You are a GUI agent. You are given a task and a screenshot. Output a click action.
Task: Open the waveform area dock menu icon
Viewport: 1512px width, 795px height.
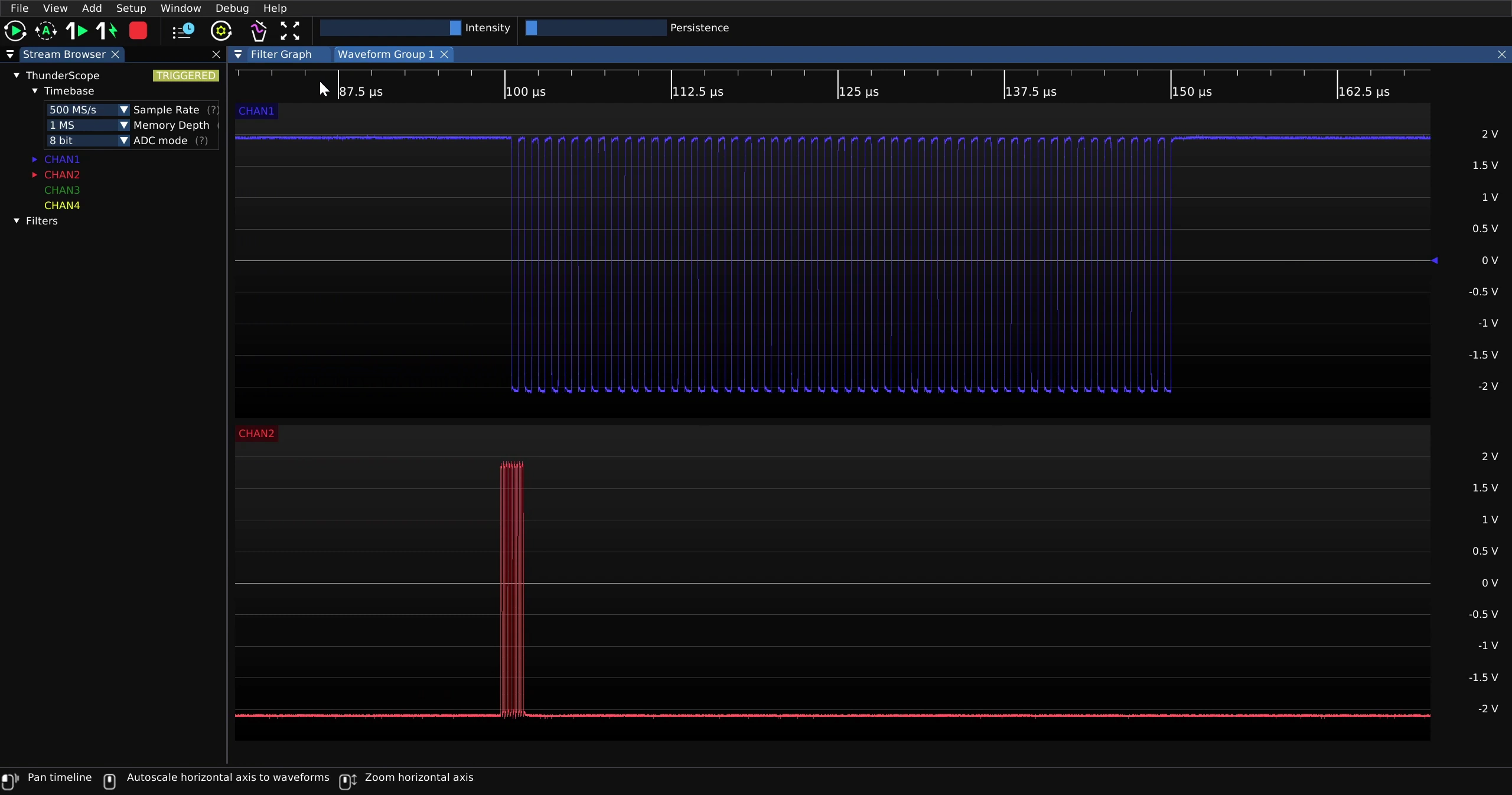coord(238,54)
